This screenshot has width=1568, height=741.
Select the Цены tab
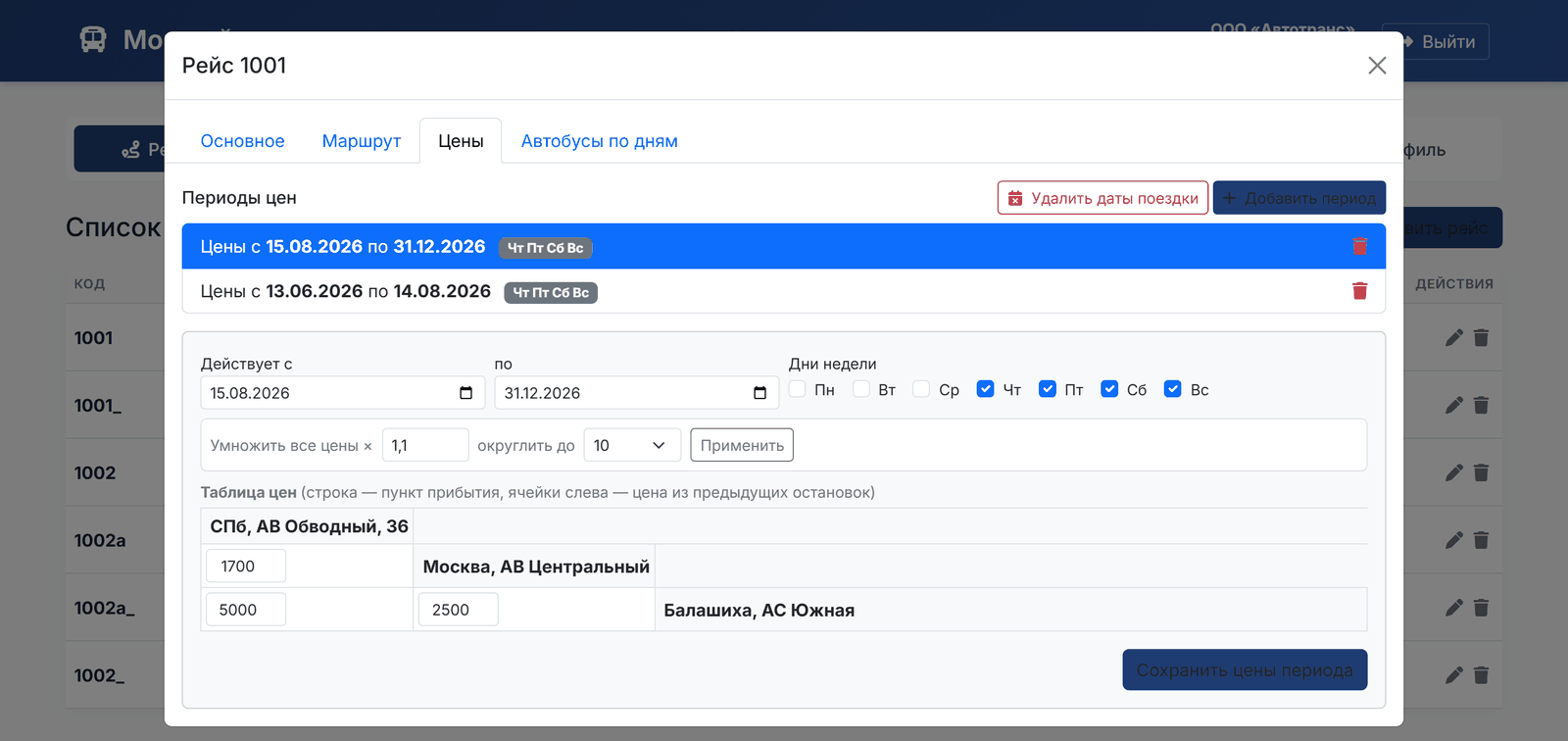click(x=461, y=141)
